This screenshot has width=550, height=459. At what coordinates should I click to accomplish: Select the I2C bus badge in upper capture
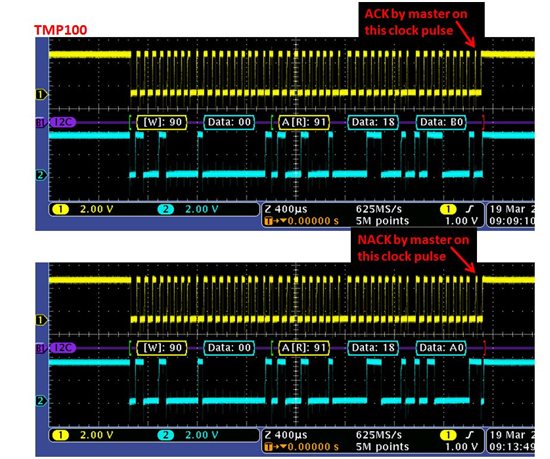pos(62,122)
